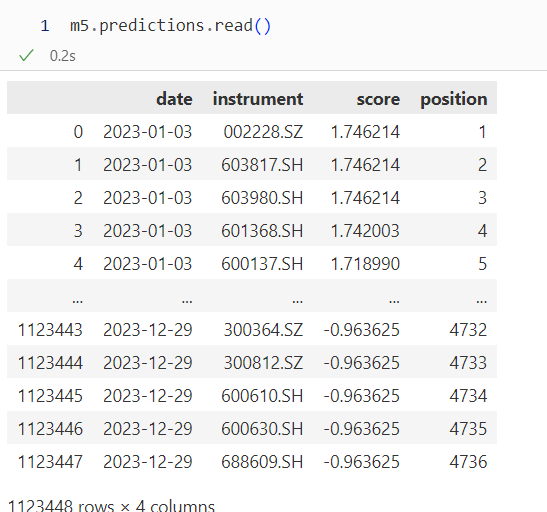Click the 1123448 rows × 4 columns summary
Viewport: 547px width, 512px height.
click(111, 506)
